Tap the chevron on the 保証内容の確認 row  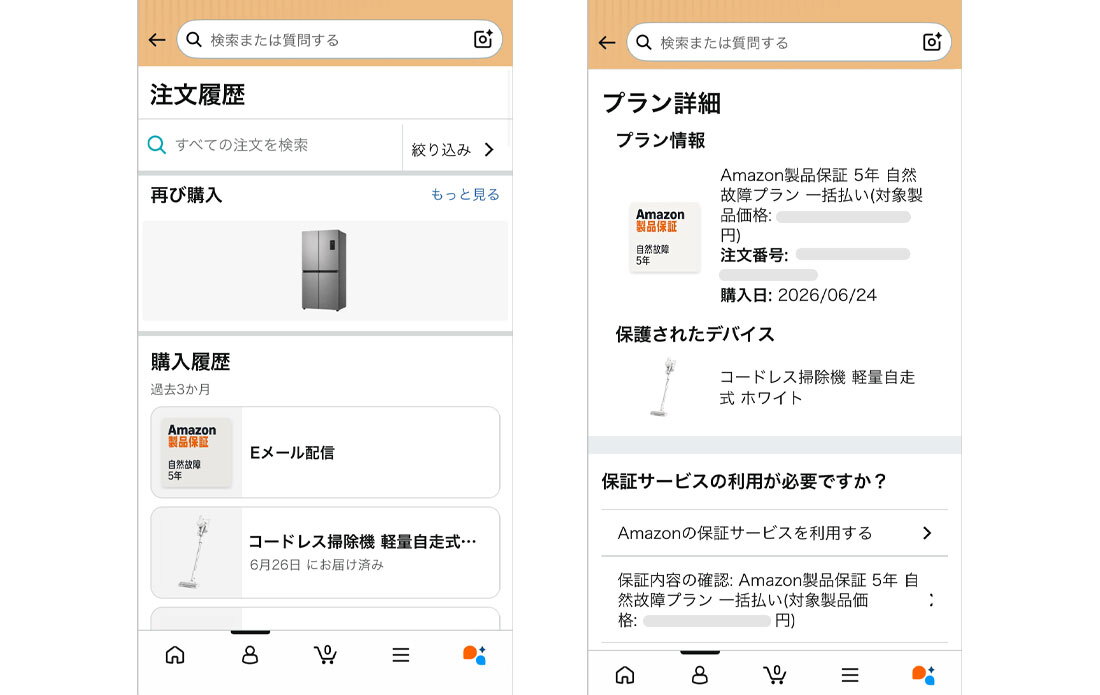(x=931, y=600)
